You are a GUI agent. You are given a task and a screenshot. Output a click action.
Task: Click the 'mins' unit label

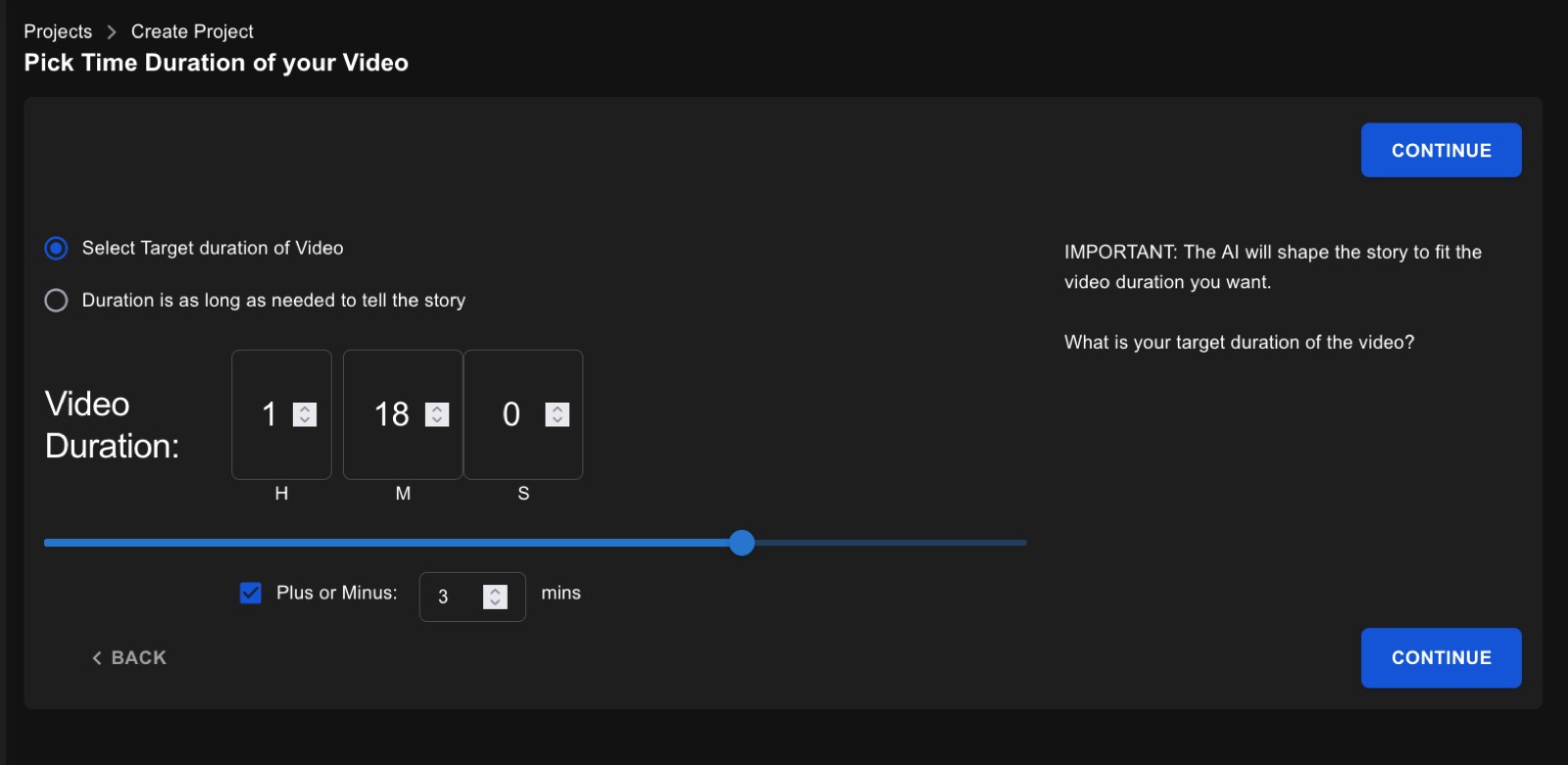[561, 593]
